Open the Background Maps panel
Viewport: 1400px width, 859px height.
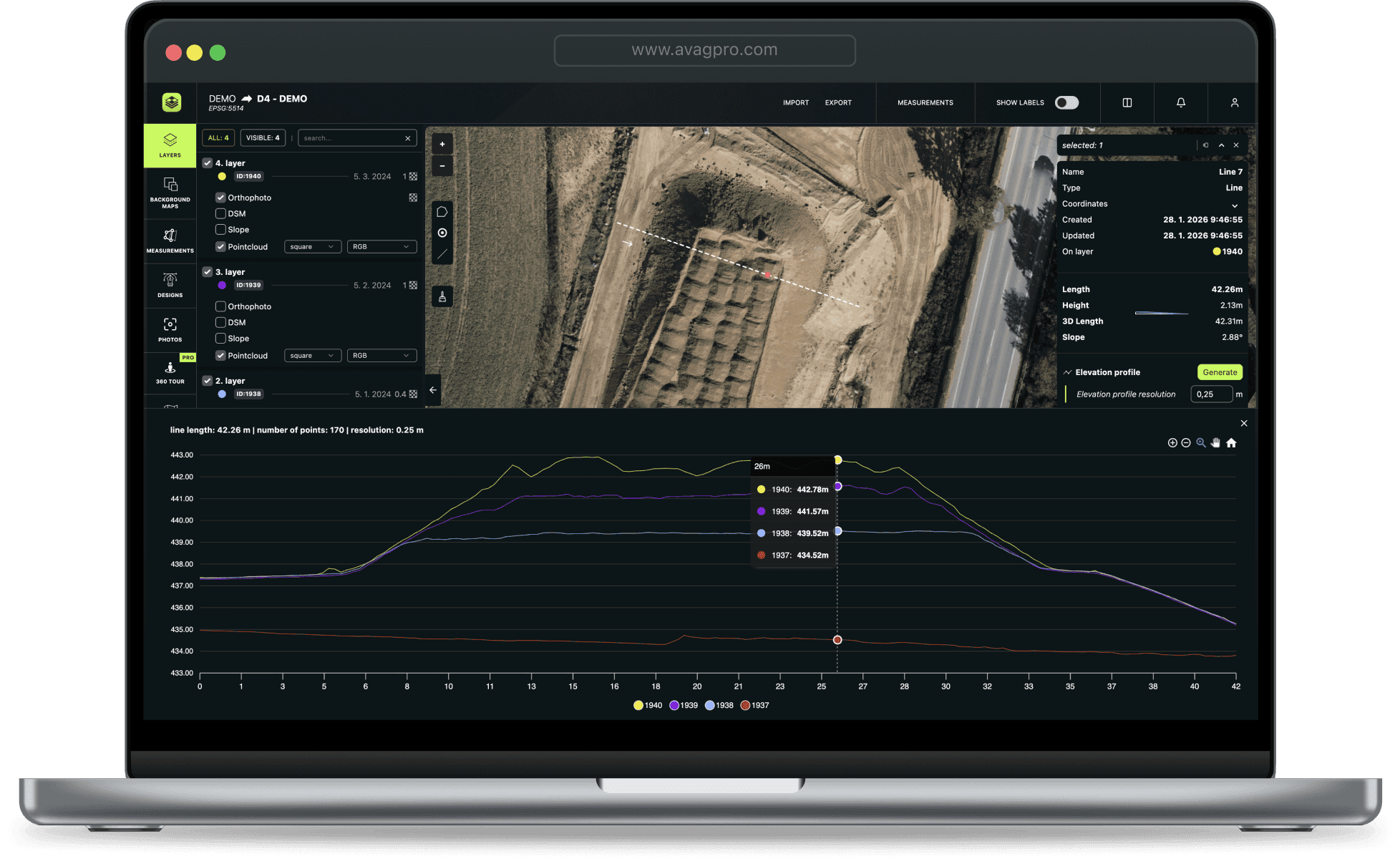(x=170, y=193)
